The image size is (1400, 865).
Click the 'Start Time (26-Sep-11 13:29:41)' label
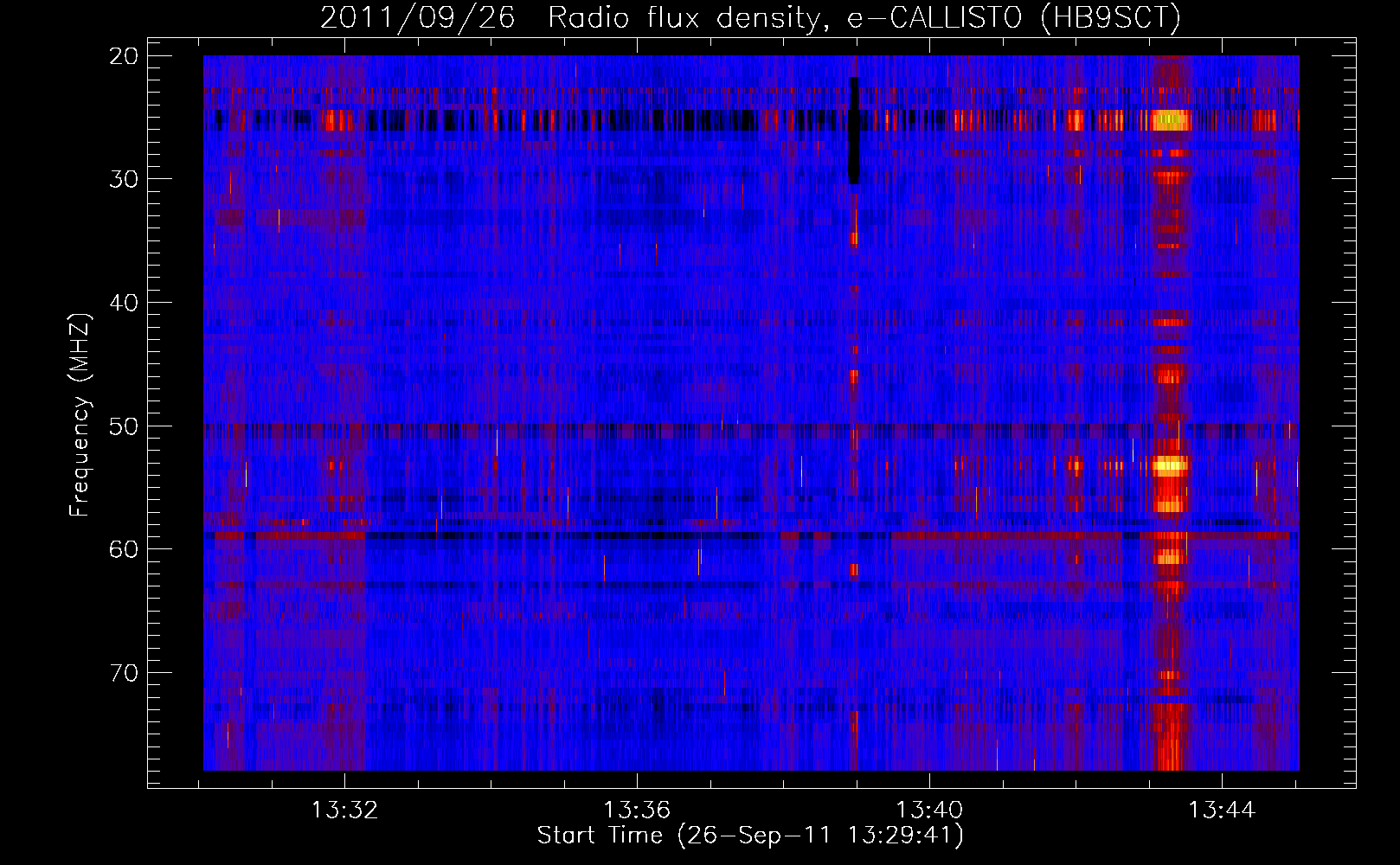(750, 836)
